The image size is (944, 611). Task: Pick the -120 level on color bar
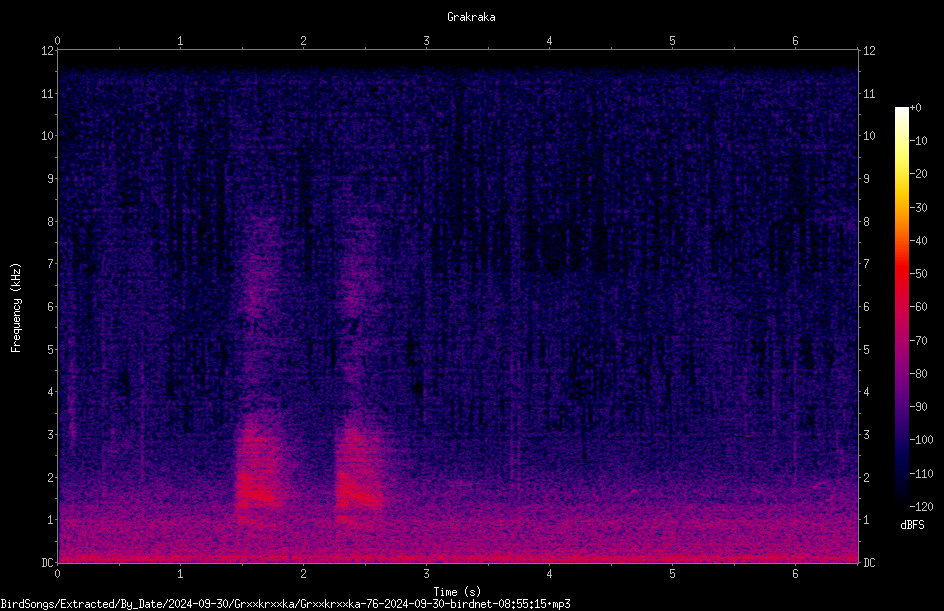[921, 506]
